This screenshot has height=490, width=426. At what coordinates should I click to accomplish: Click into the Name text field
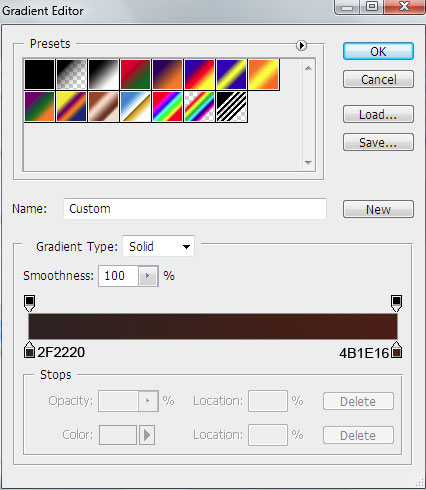(x=195, y=209)
